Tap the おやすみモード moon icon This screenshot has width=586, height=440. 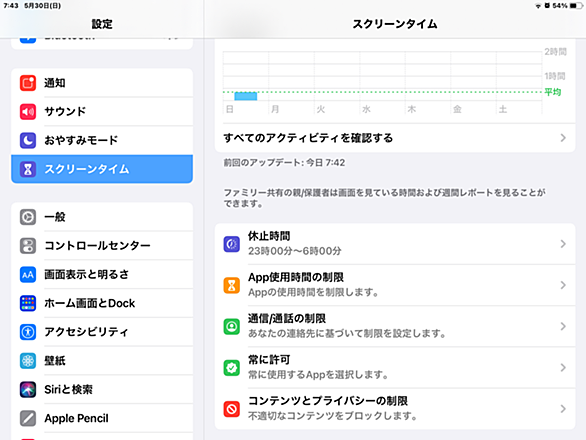pyautogui.click(x=28, y=140)
